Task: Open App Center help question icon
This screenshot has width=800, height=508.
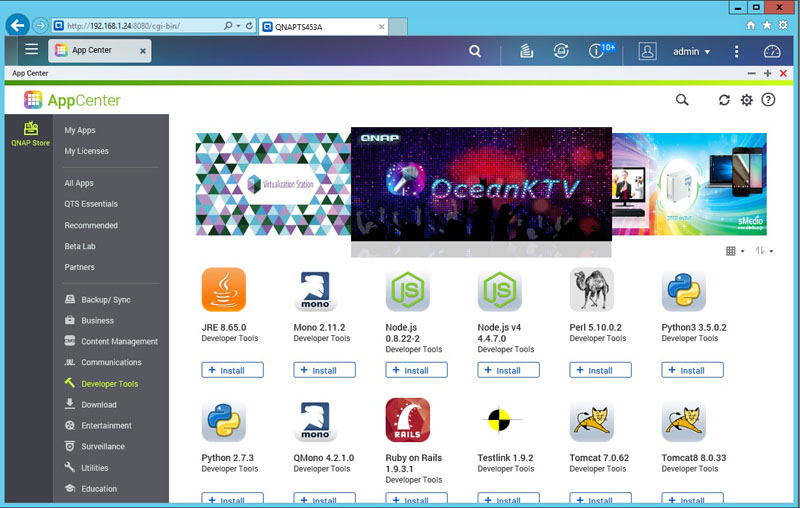Action: tap(768, 100)
